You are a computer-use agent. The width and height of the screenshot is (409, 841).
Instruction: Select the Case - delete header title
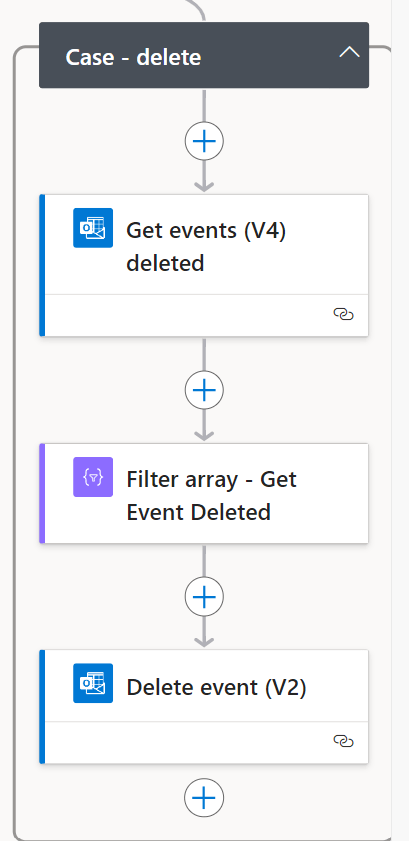pyautogui.click(x=133, y=57)
